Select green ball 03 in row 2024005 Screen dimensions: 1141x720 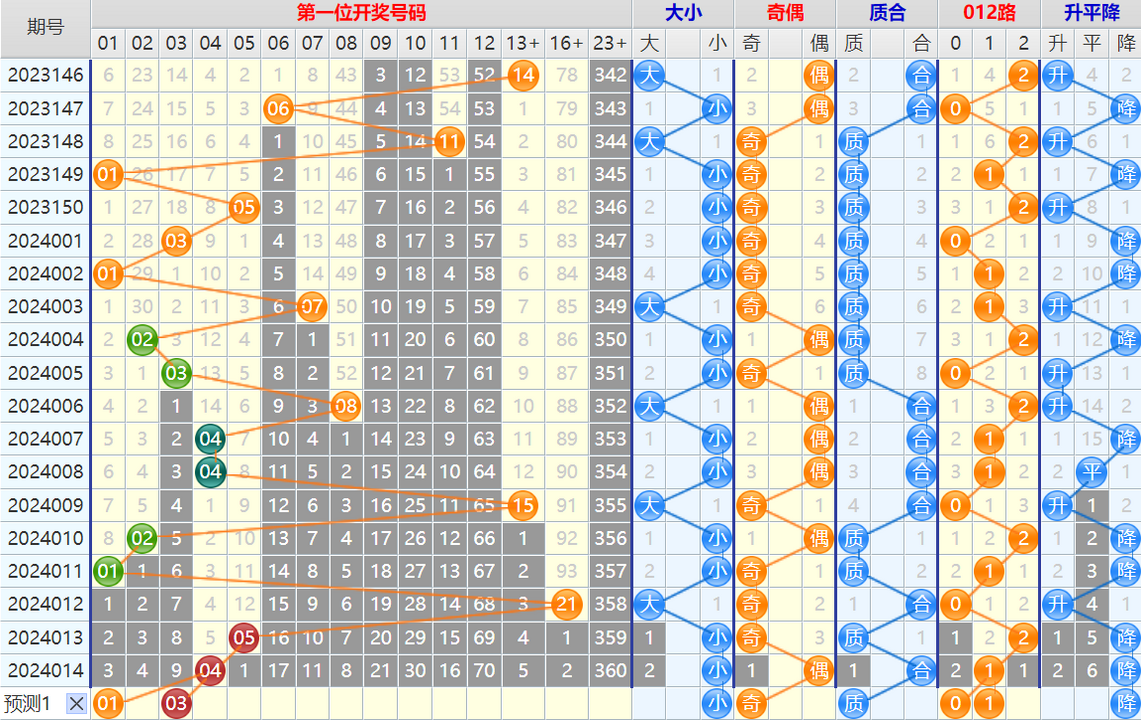click(x=176, y=373)
